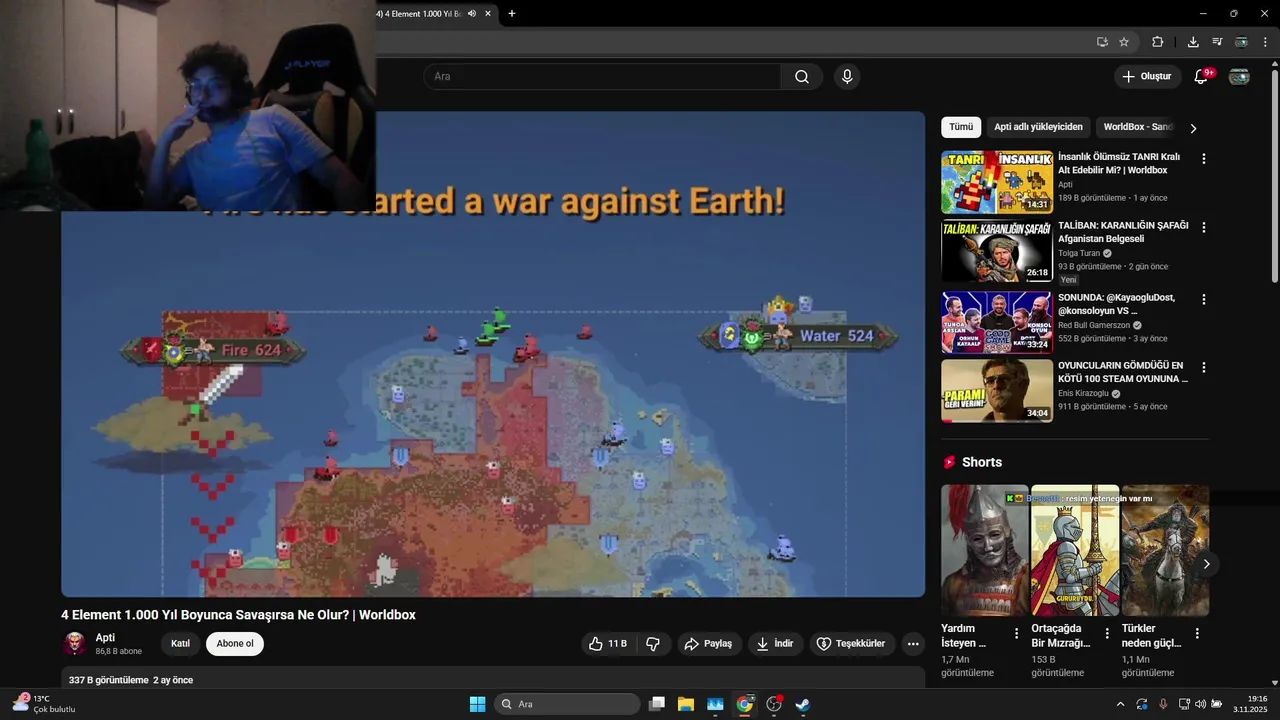This screenshot has height=720, width=1280.
Task: Click the Teşekkürler thanks button
Action: click(x=851, y=644)
